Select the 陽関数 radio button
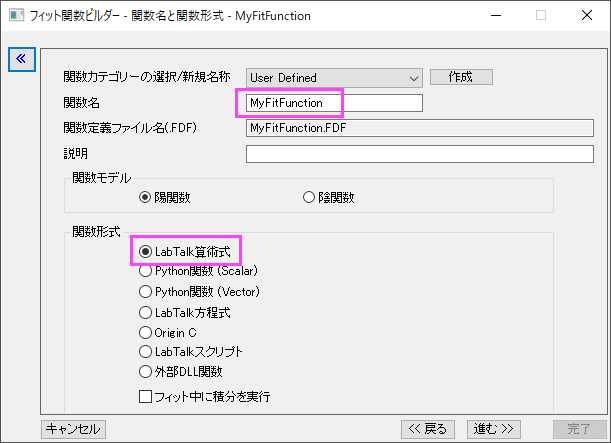This screenshot has width=611, height=443. coord(145,198)
